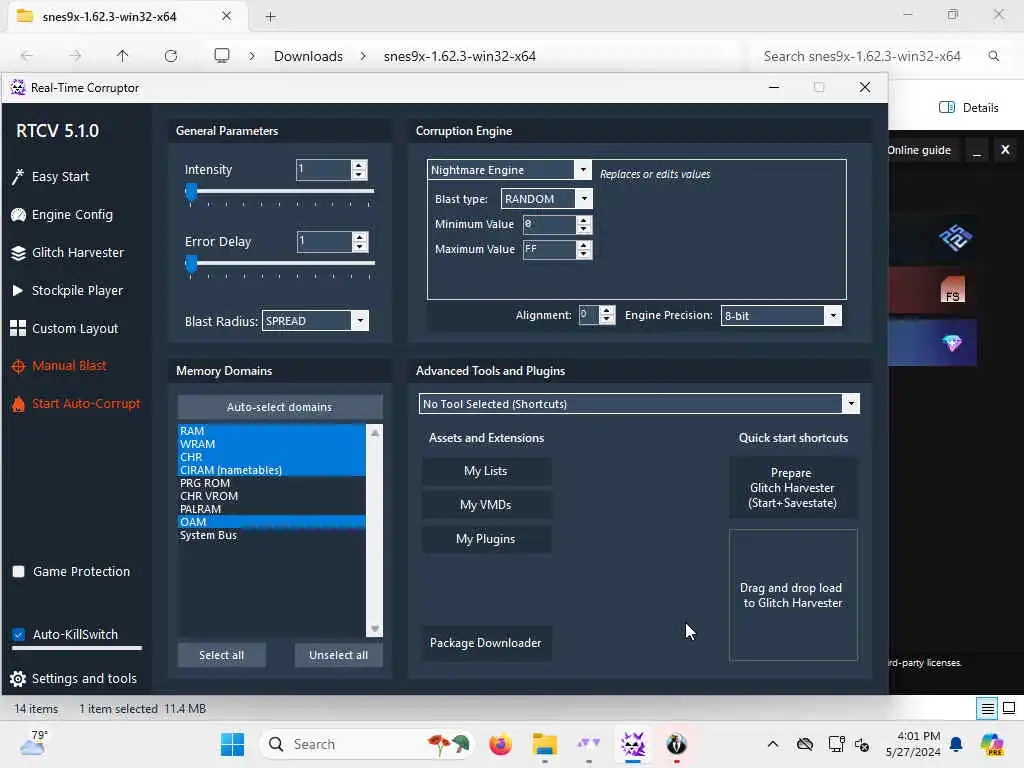The image size is (1024, 768).
Task: Increase Error Delay spinner value
Action: tap(360, 237)
